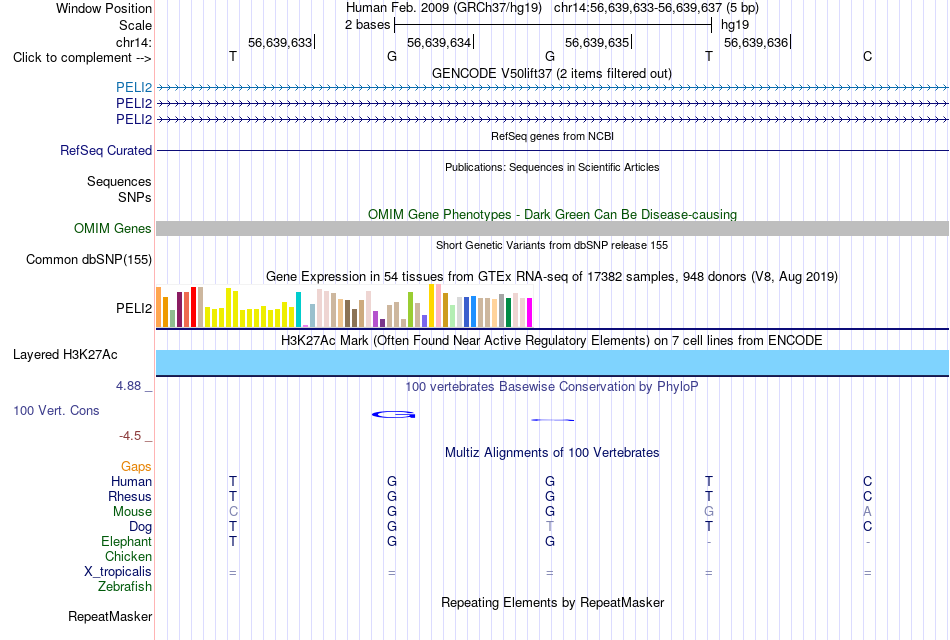950x640 pixels.
Task: Click the Mouse row's A base
Action: pos(868,512)
